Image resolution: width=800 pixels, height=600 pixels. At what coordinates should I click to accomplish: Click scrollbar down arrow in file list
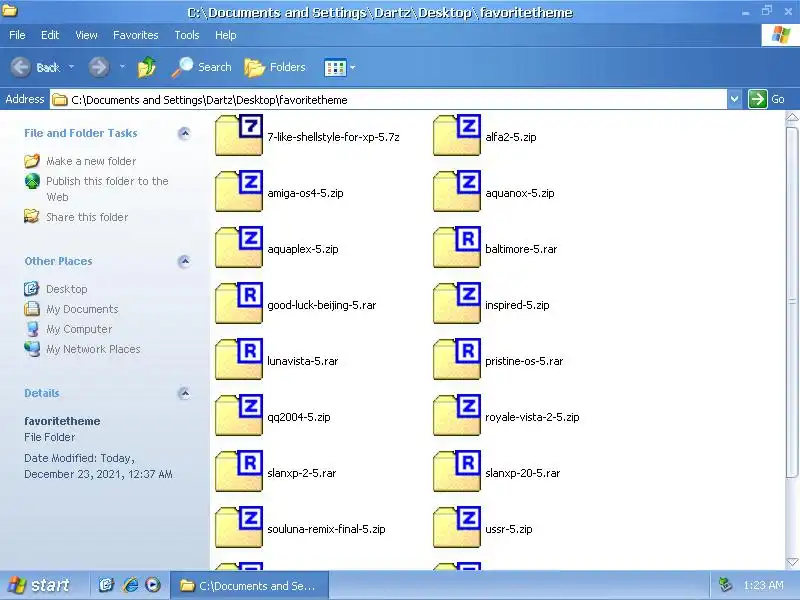tap(792, 562)
